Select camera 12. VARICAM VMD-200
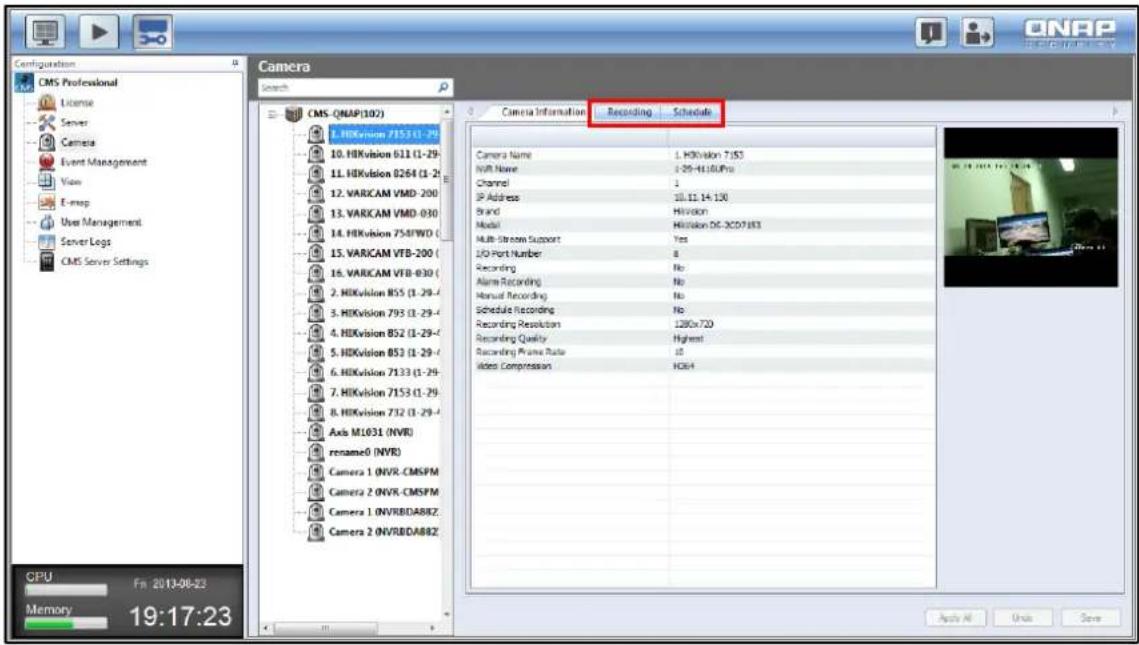Screen dimensions: 1139x645 point(384,194)
